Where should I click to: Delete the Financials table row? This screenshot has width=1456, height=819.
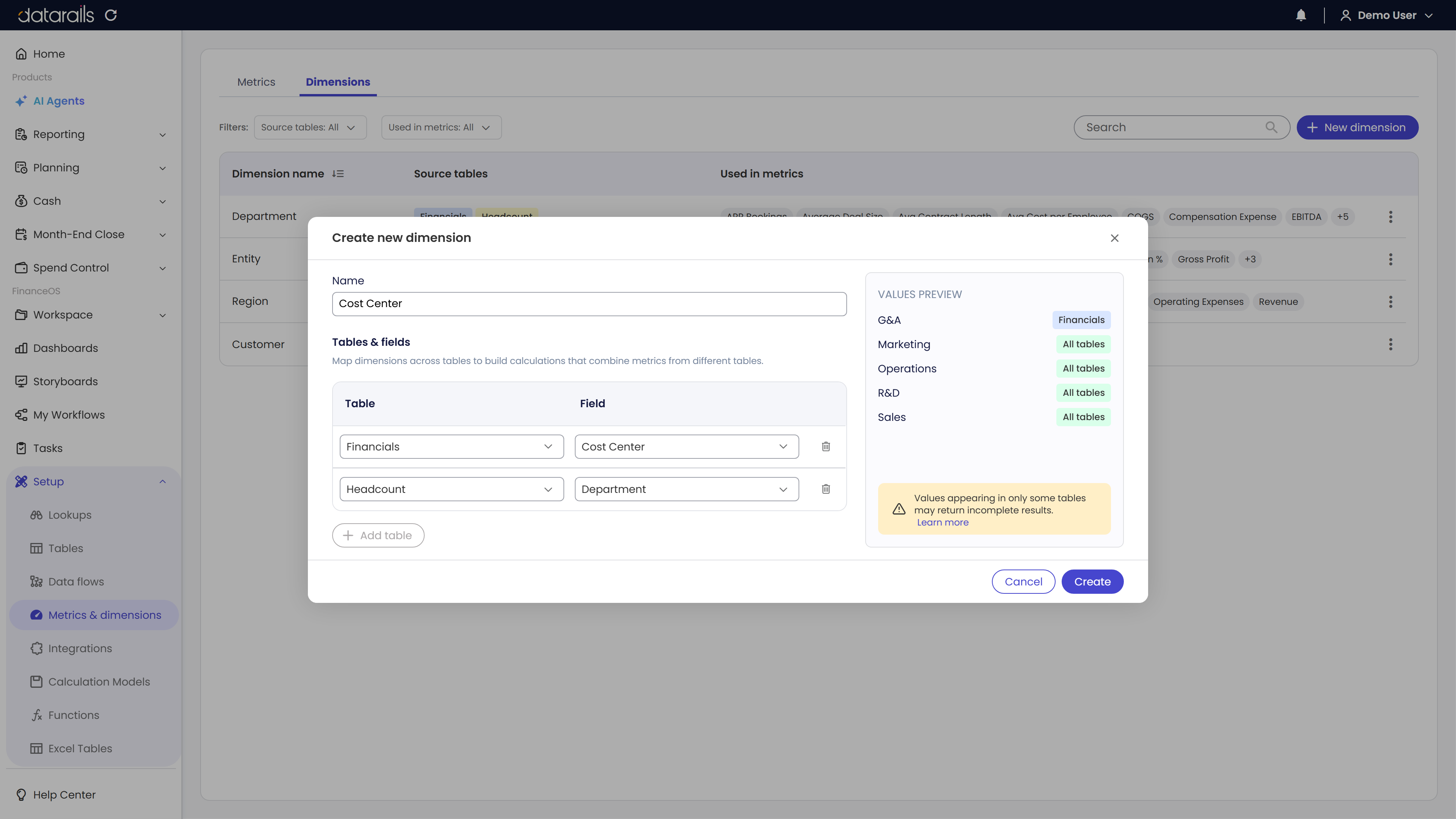pyautogui.click(x=826, y=447)
